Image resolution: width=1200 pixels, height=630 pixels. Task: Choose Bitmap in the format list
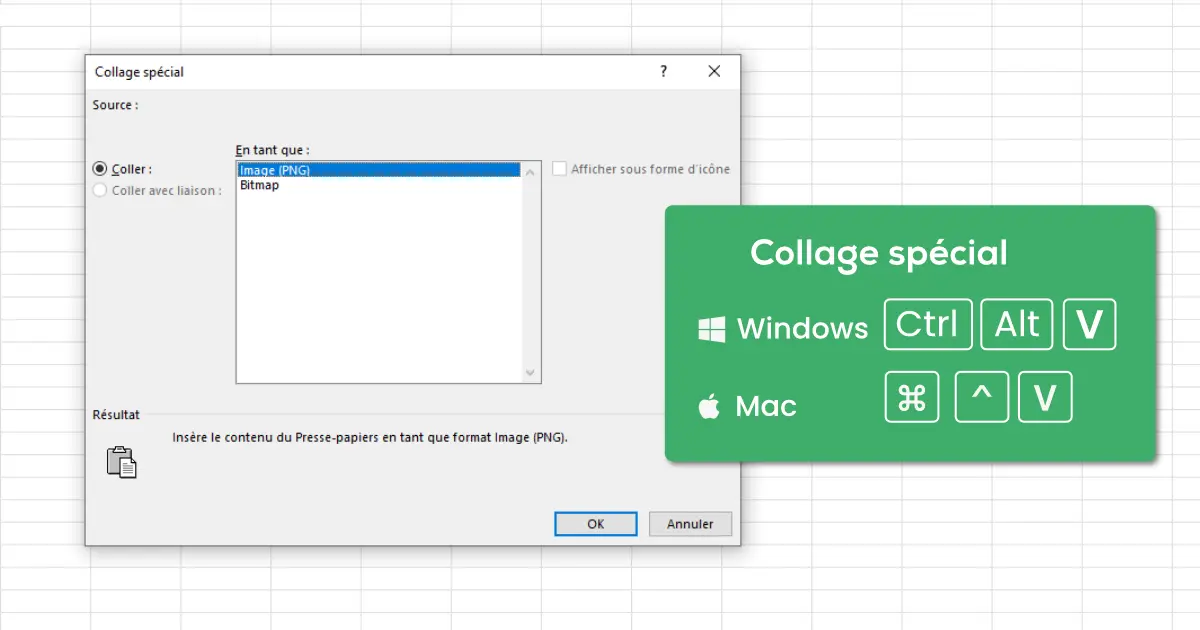(379, 185)
